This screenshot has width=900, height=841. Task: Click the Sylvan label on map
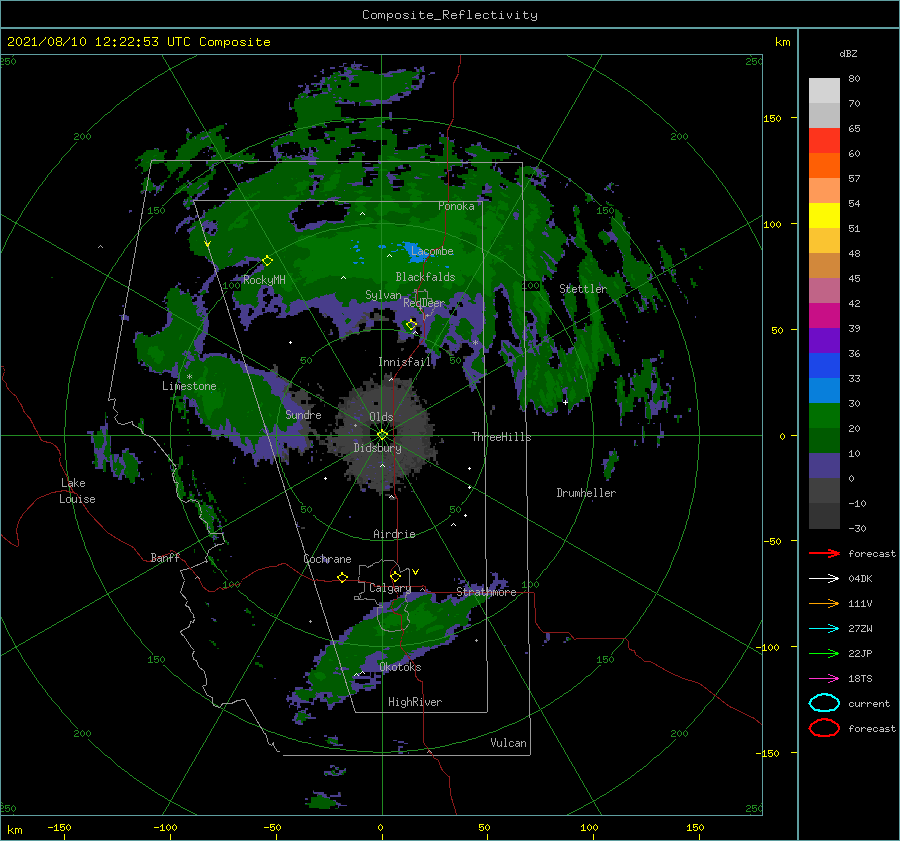point(383,295)
